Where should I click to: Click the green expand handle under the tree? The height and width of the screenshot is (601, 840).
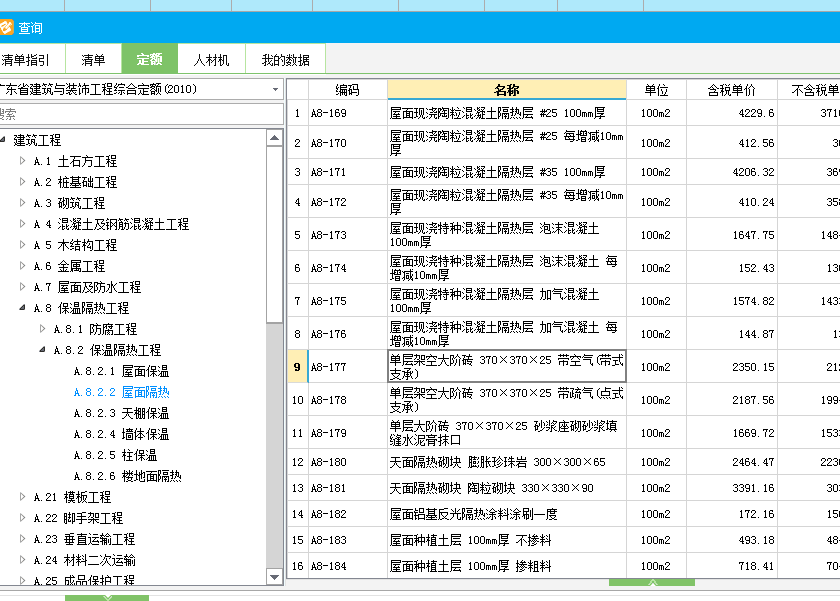point(107,598)
